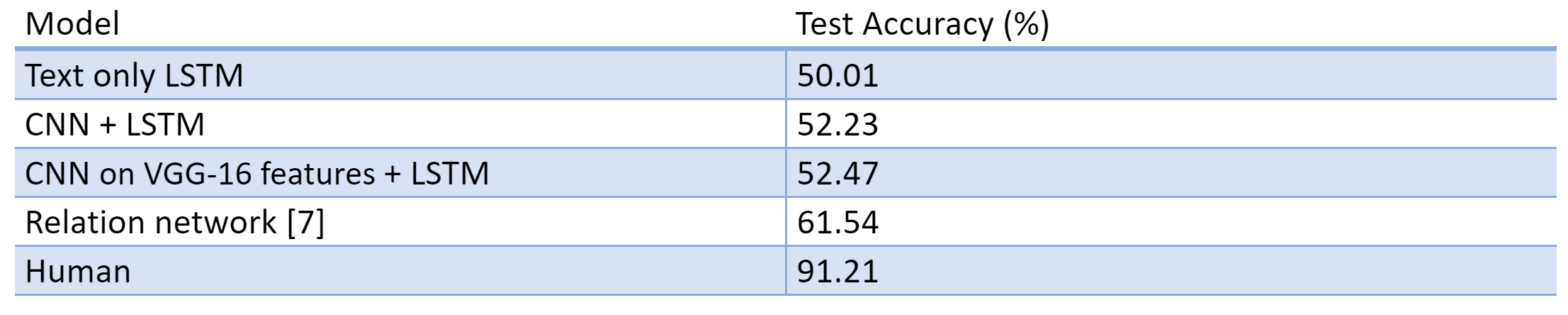Click the 91.21 accuracy value
The image size is (1568, 315).
click(x=837, y=272)
